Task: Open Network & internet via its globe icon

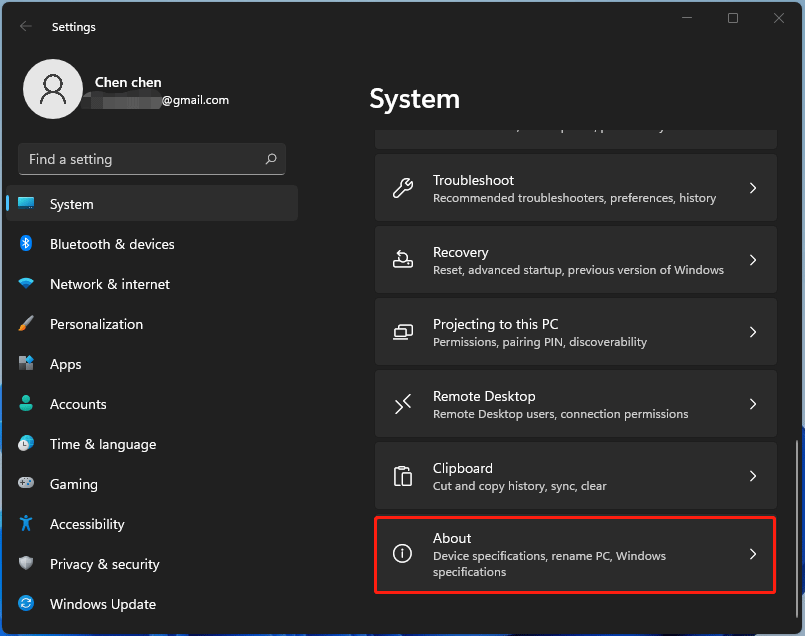Action: (28, 284)
